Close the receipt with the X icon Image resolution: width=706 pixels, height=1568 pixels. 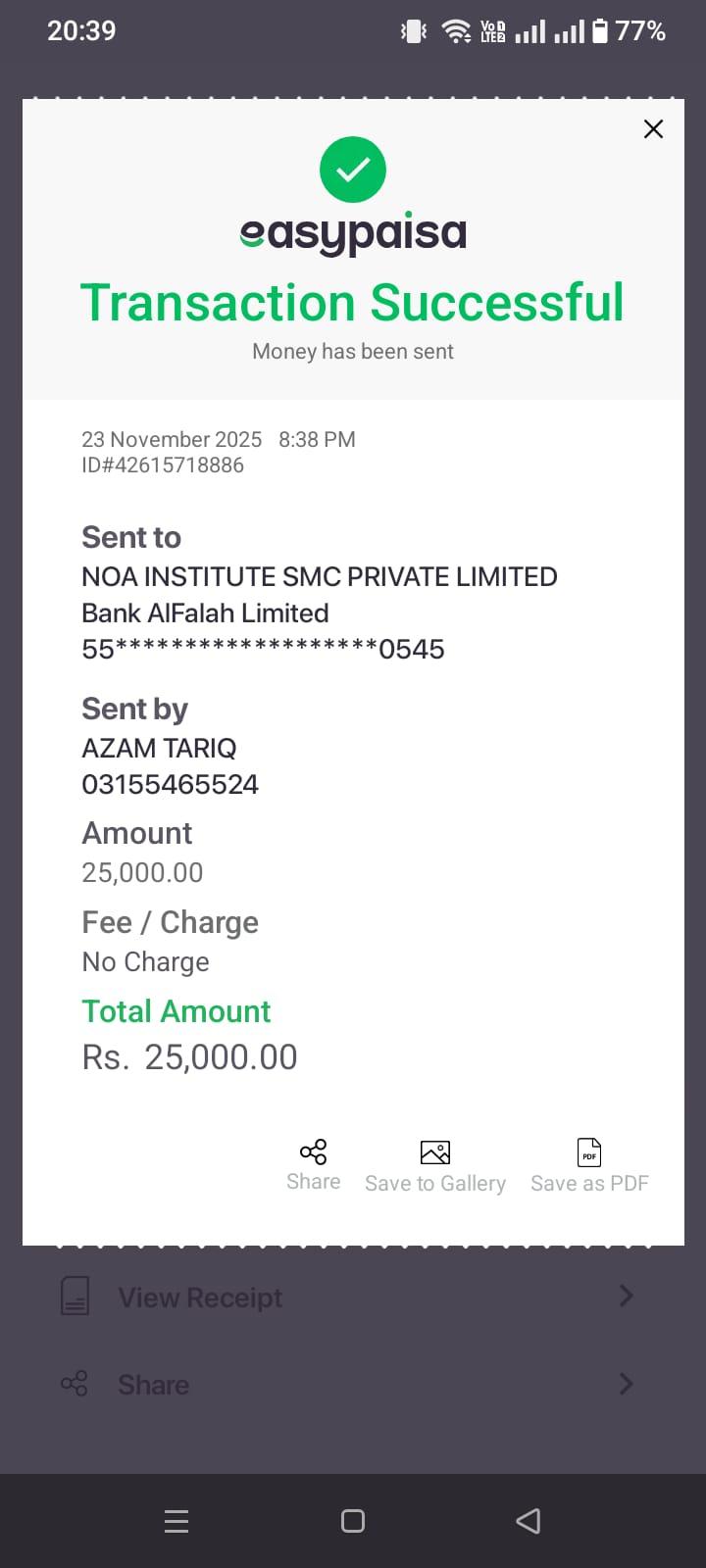point(653,129)
